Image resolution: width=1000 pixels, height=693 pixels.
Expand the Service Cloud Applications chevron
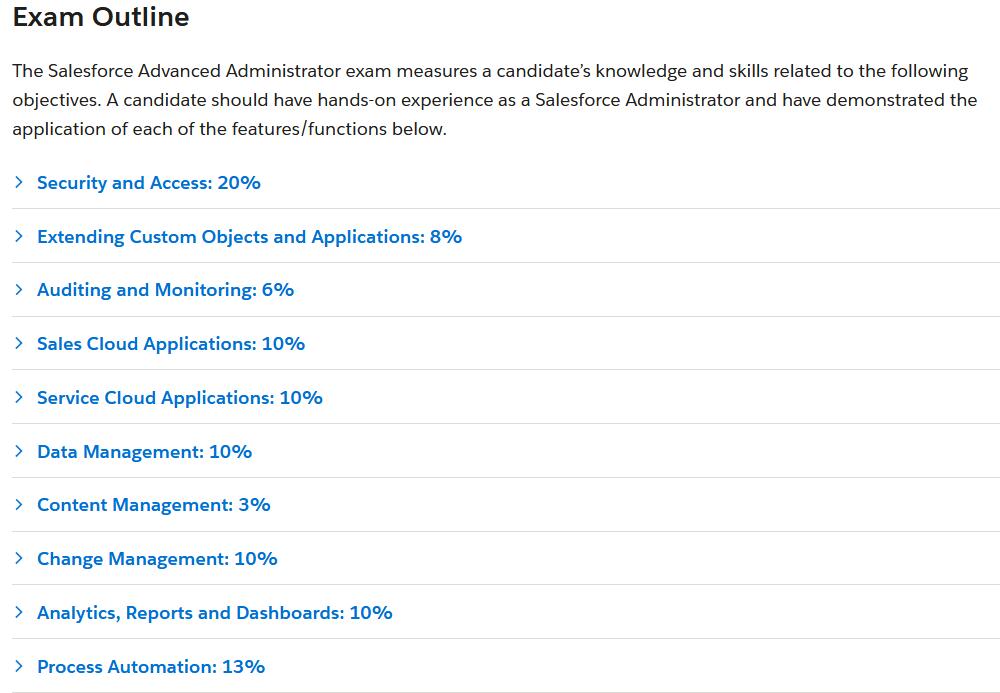(18, 397)
